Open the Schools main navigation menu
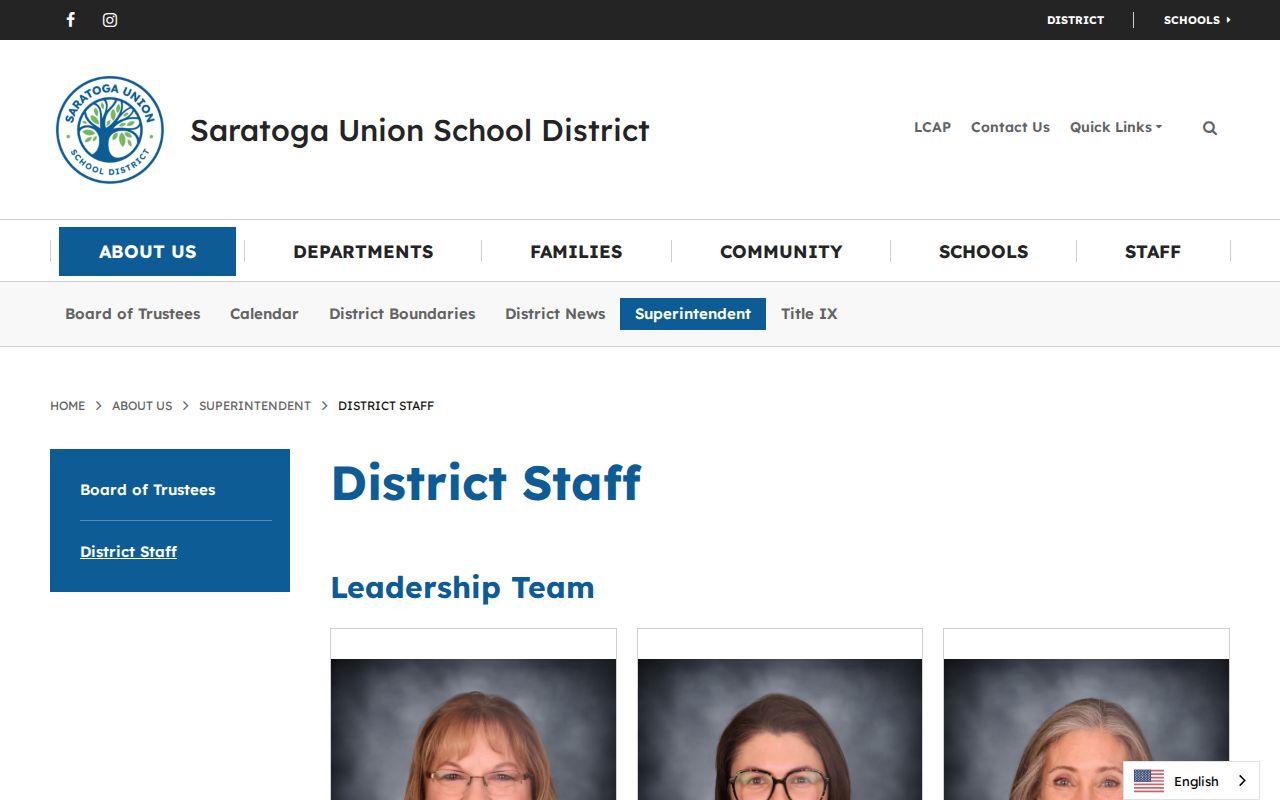The image size is (1280, 800). [x=983, y=251]
